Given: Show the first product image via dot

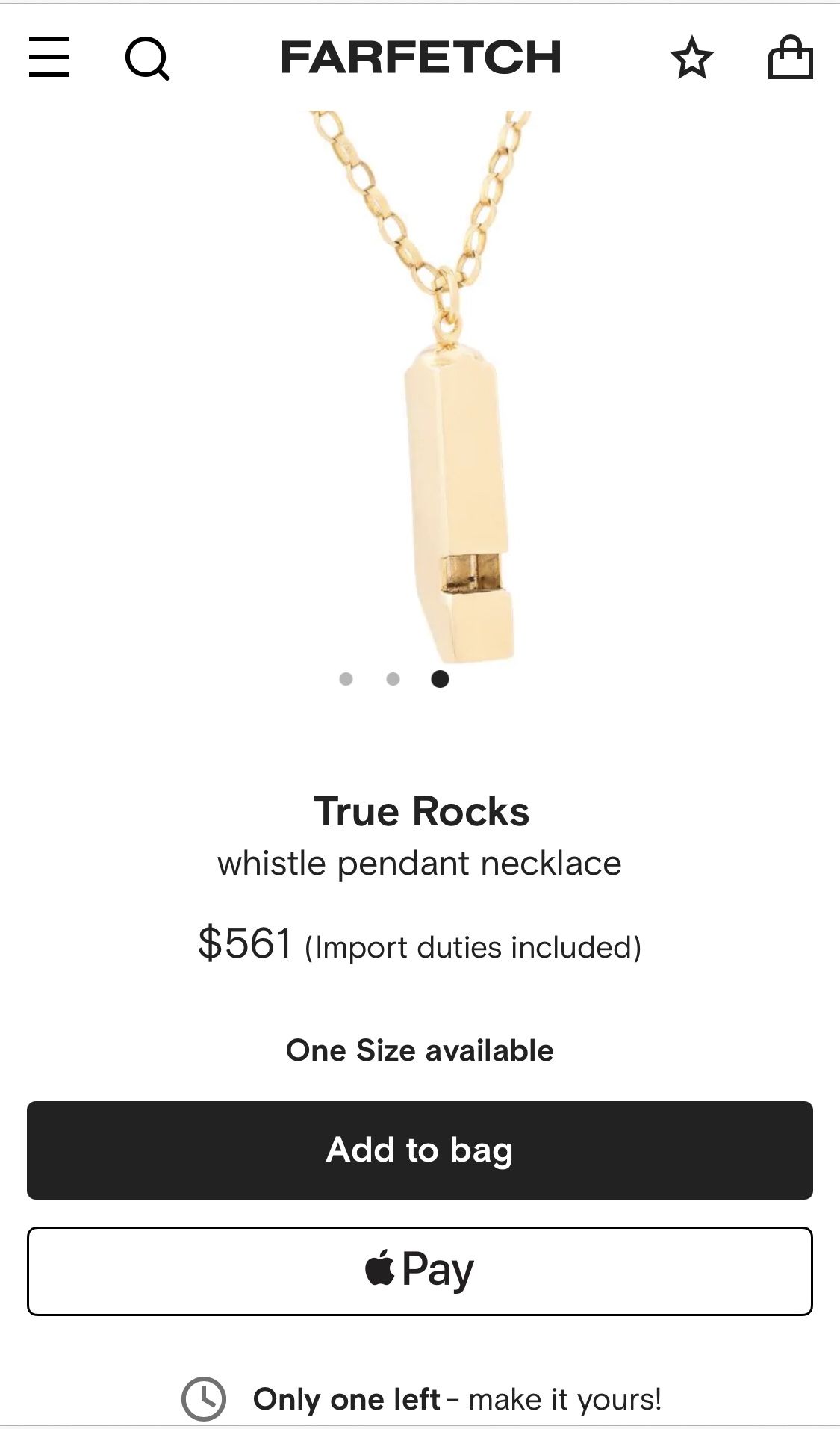Looking at the screenshot, I should coord(346,679).
